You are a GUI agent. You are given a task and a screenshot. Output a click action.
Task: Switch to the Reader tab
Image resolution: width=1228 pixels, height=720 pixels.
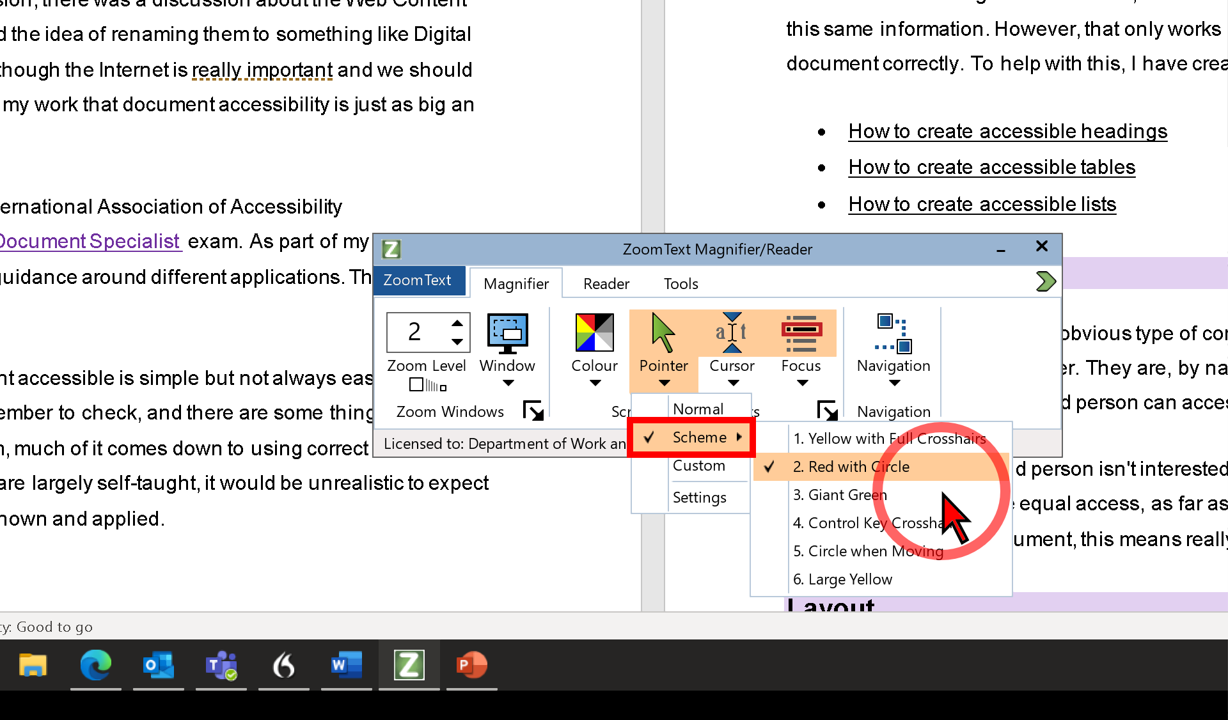606,283
